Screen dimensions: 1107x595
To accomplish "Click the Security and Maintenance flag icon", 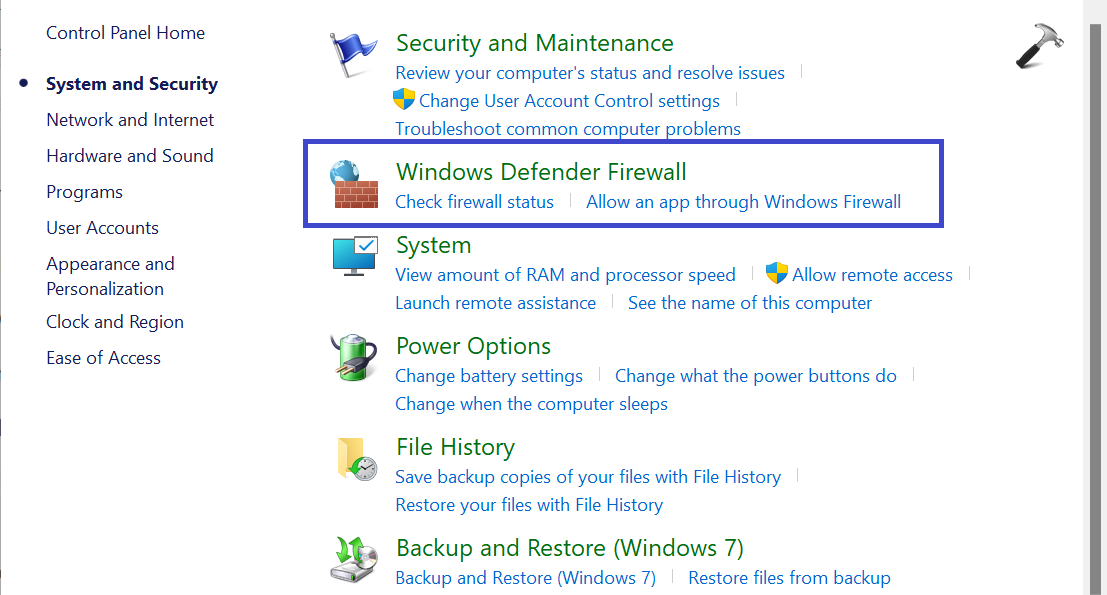I will click(x=353, y=56).
